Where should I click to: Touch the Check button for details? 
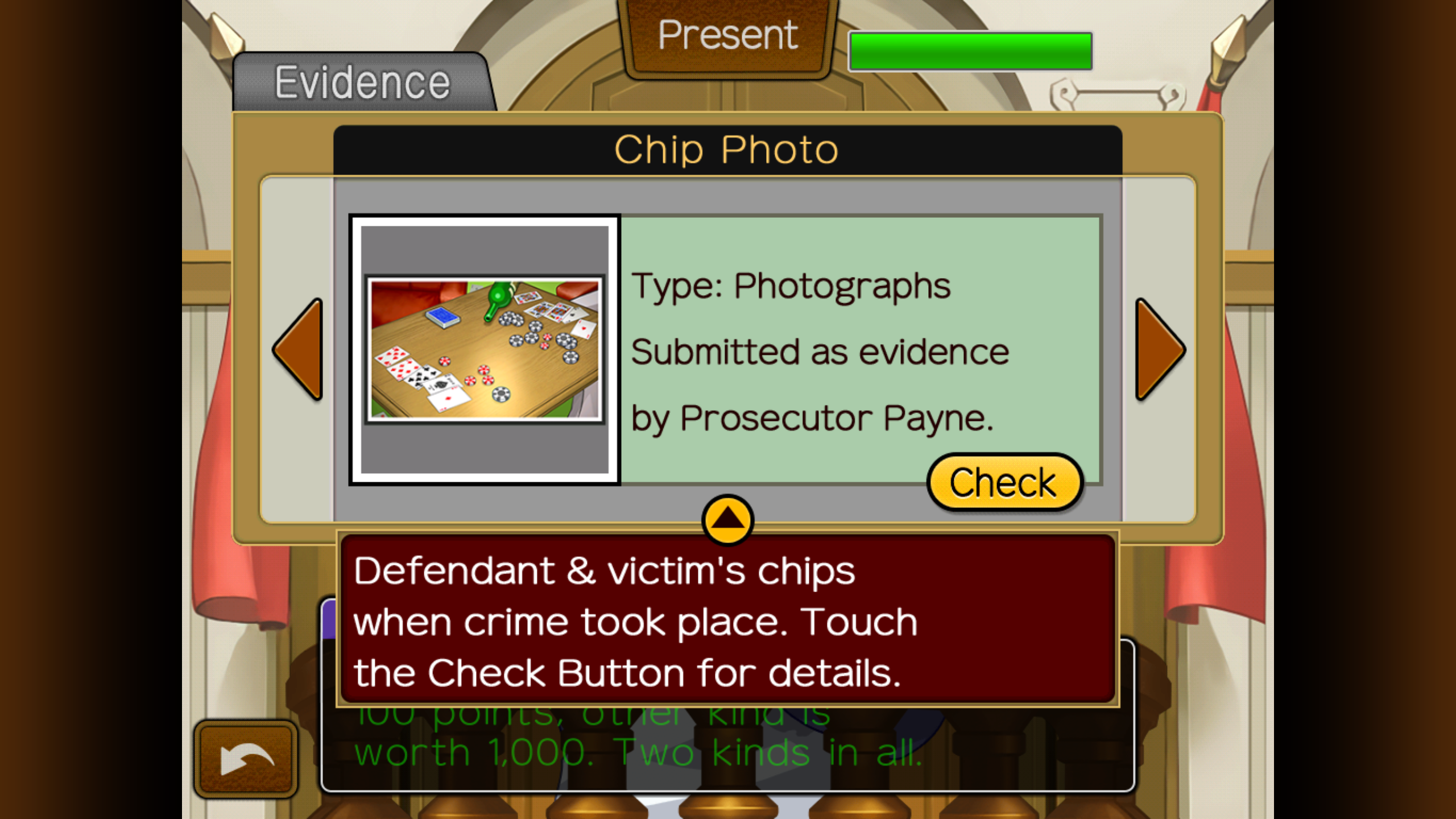click(1005, 482)
